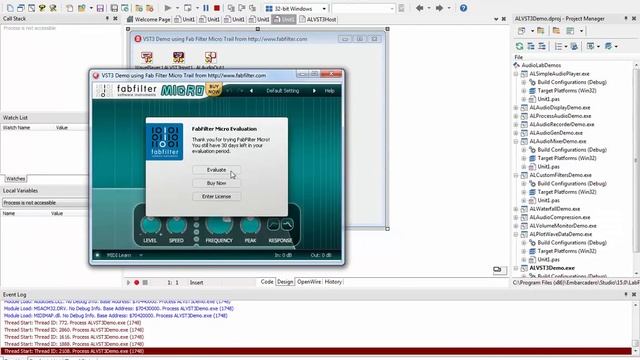Select Unit1.pas under ALSimpleAudioPlayer.exe

pos(549,99)
